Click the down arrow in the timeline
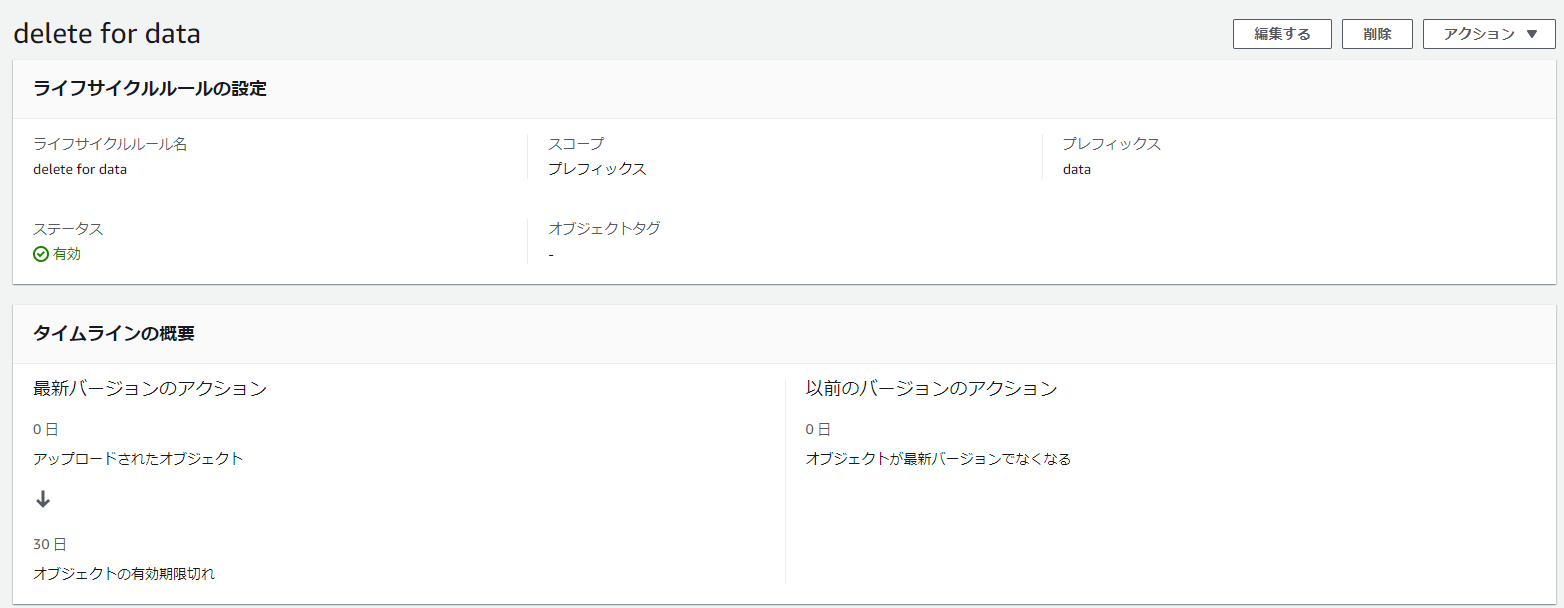Screen dimensions: 1564x608 (43, 500)
